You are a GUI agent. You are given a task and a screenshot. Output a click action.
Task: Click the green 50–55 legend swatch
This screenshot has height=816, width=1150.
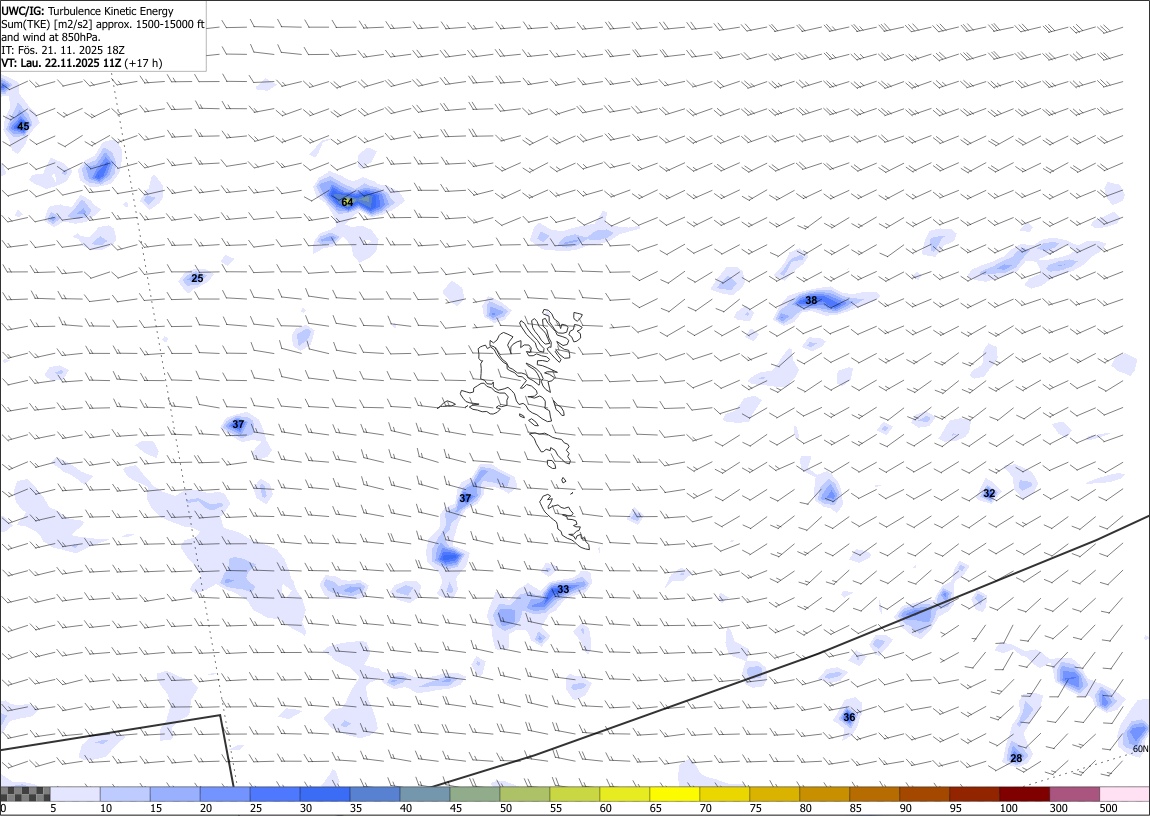tap(524, 794)
